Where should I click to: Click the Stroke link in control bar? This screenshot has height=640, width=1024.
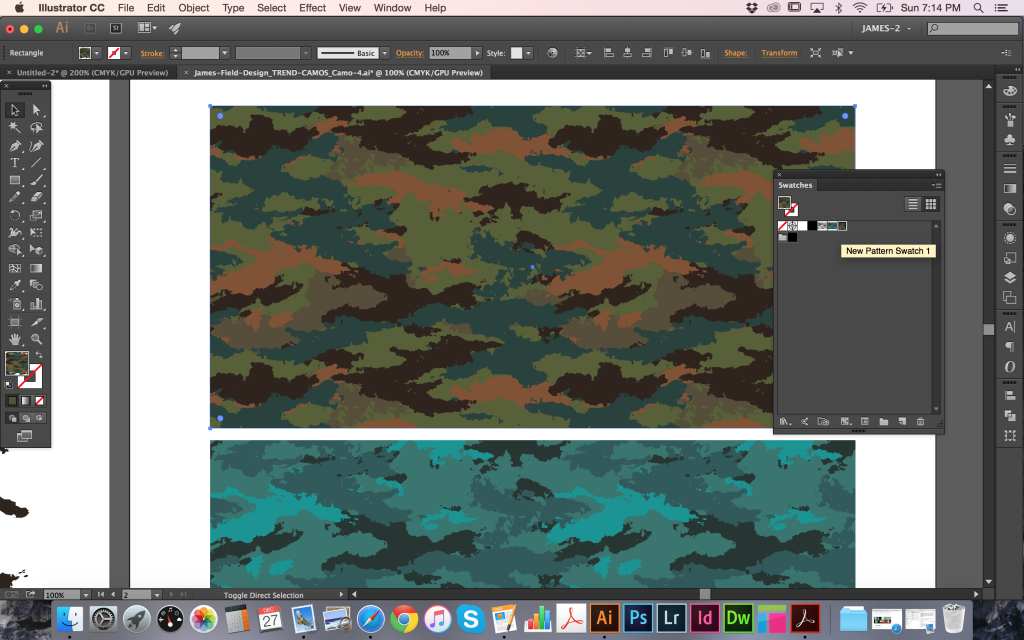point(152,54)
